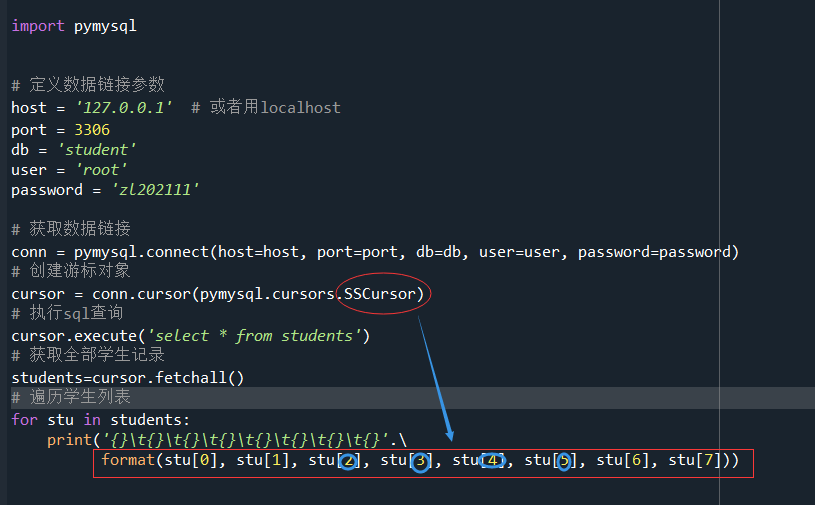Click the '# 获取数据链接' comment line

(71, 229)
